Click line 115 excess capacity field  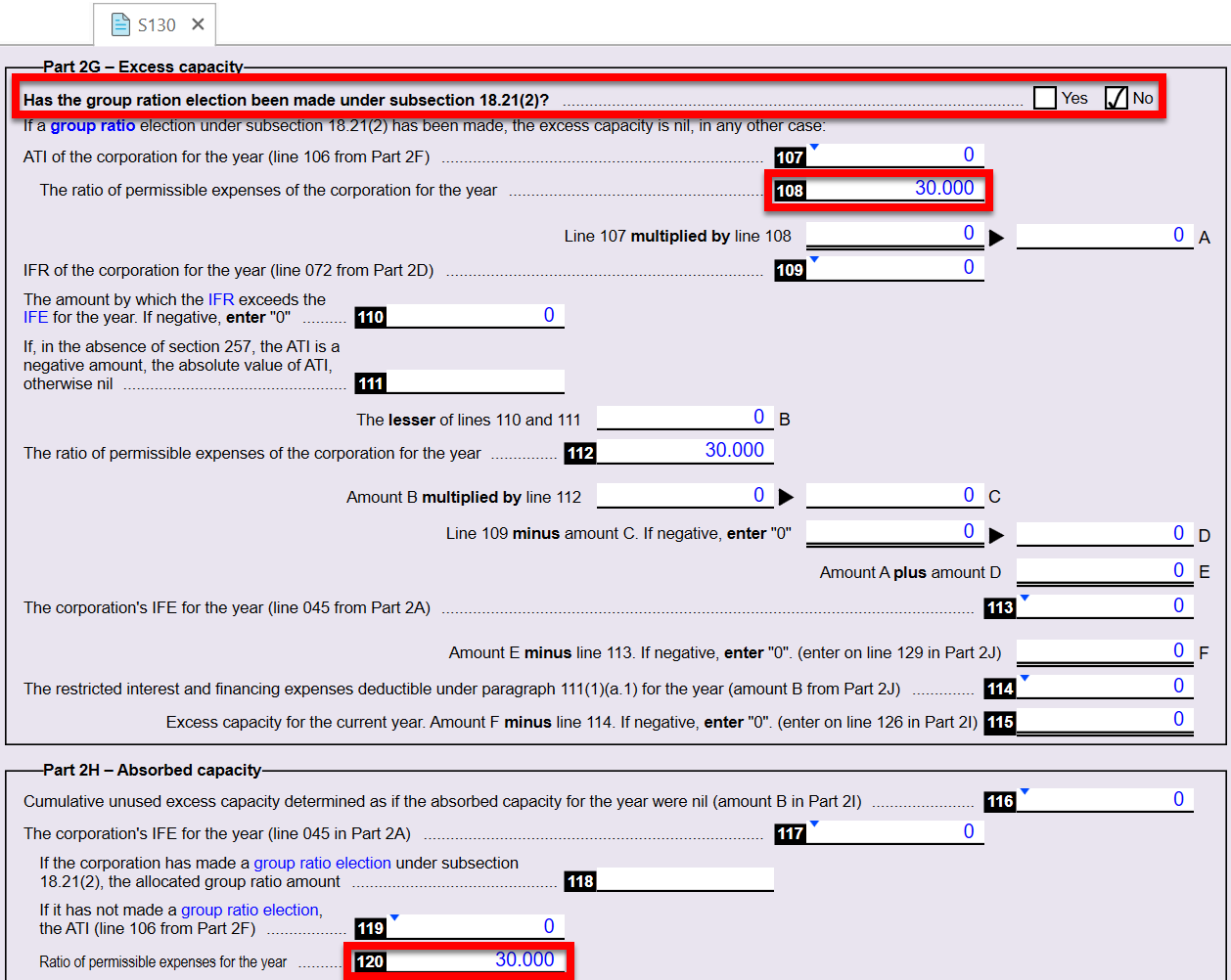(1105, 721)
